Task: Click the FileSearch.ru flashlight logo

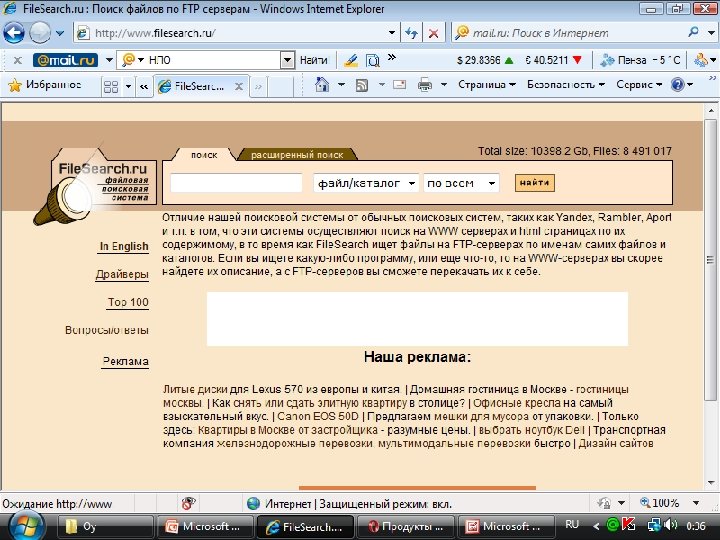Action: click(x=94, y=186)
